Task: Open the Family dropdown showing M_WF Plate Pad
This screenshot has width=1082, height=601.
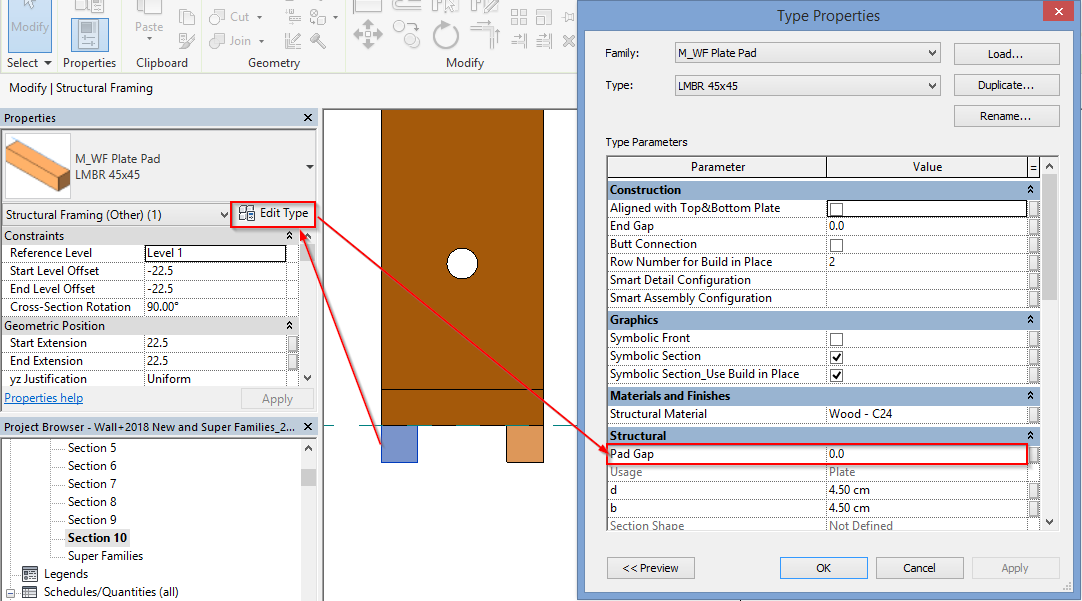Action: [806, 53]
